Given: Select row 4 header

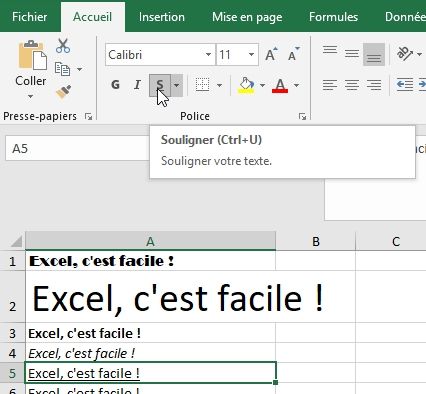Looking at the screenshot, I should click(12, 353).
